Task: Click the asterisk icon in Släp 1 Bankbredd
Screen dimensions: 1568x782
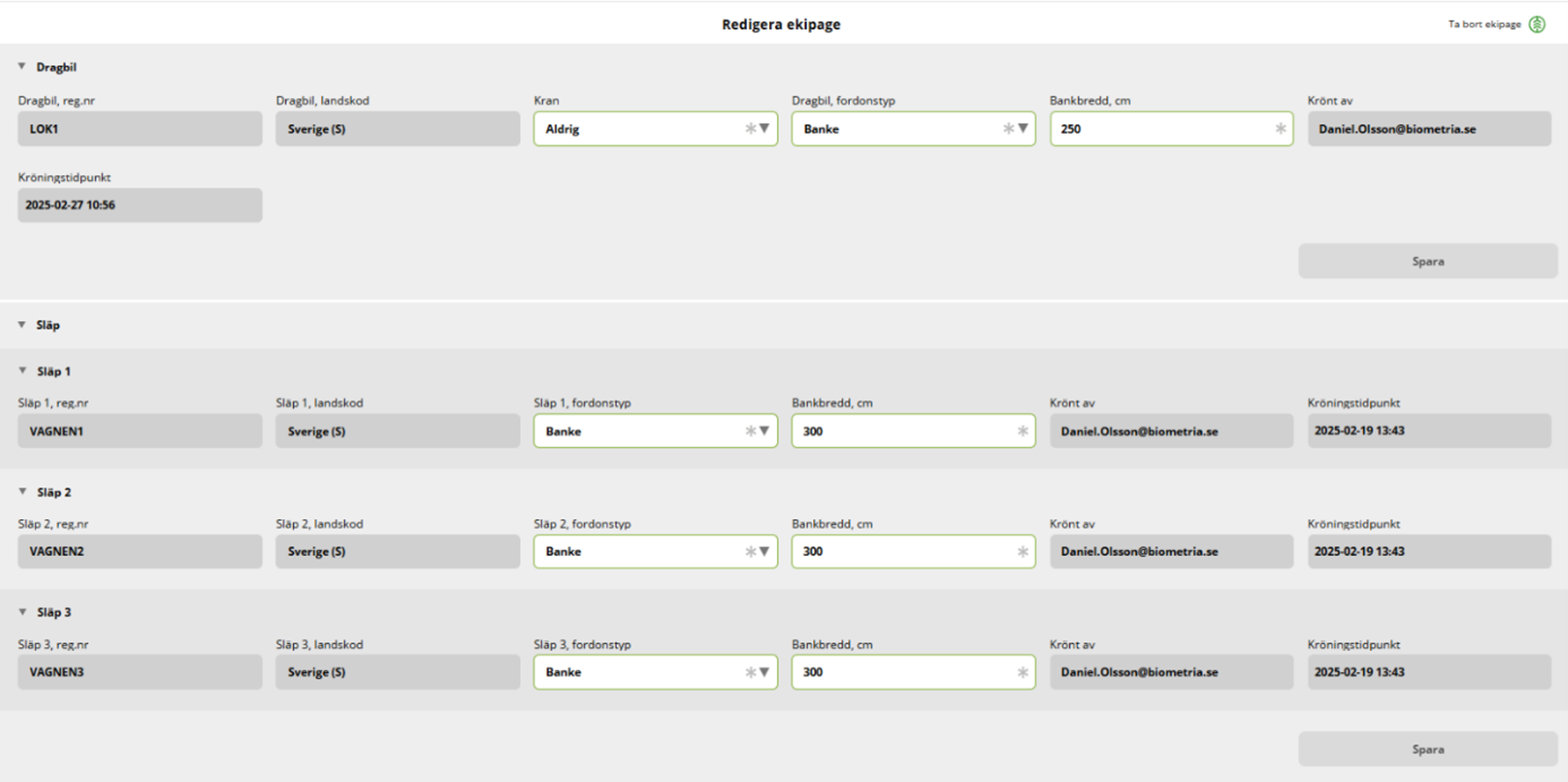Action: (x=1022, y=431)
